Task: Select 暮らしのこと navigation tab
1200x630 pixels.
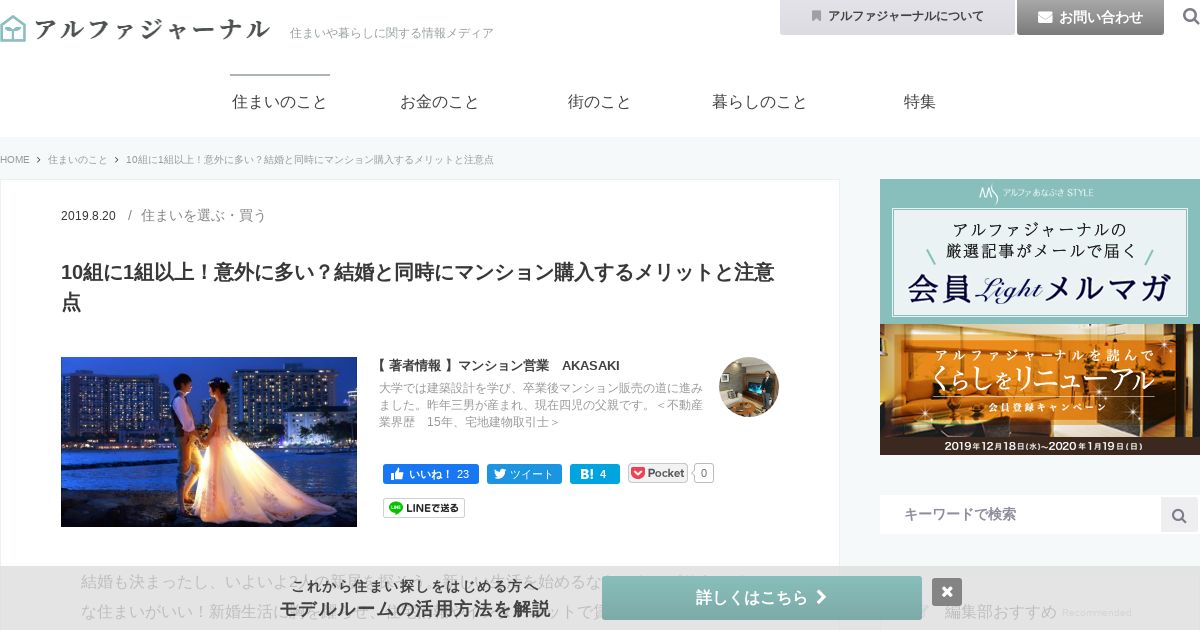Action: (x=760, y=102)
